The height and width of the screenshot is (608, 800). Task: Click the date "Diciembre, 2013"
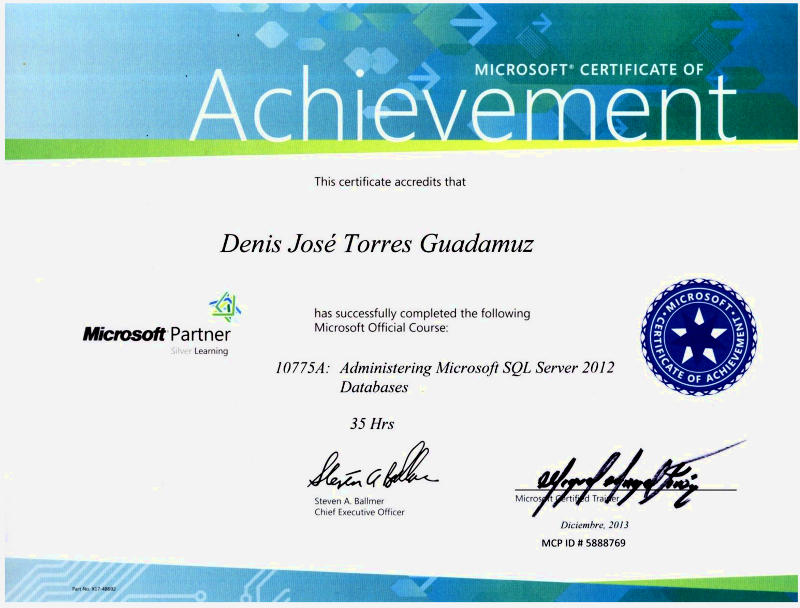[594, 525]
